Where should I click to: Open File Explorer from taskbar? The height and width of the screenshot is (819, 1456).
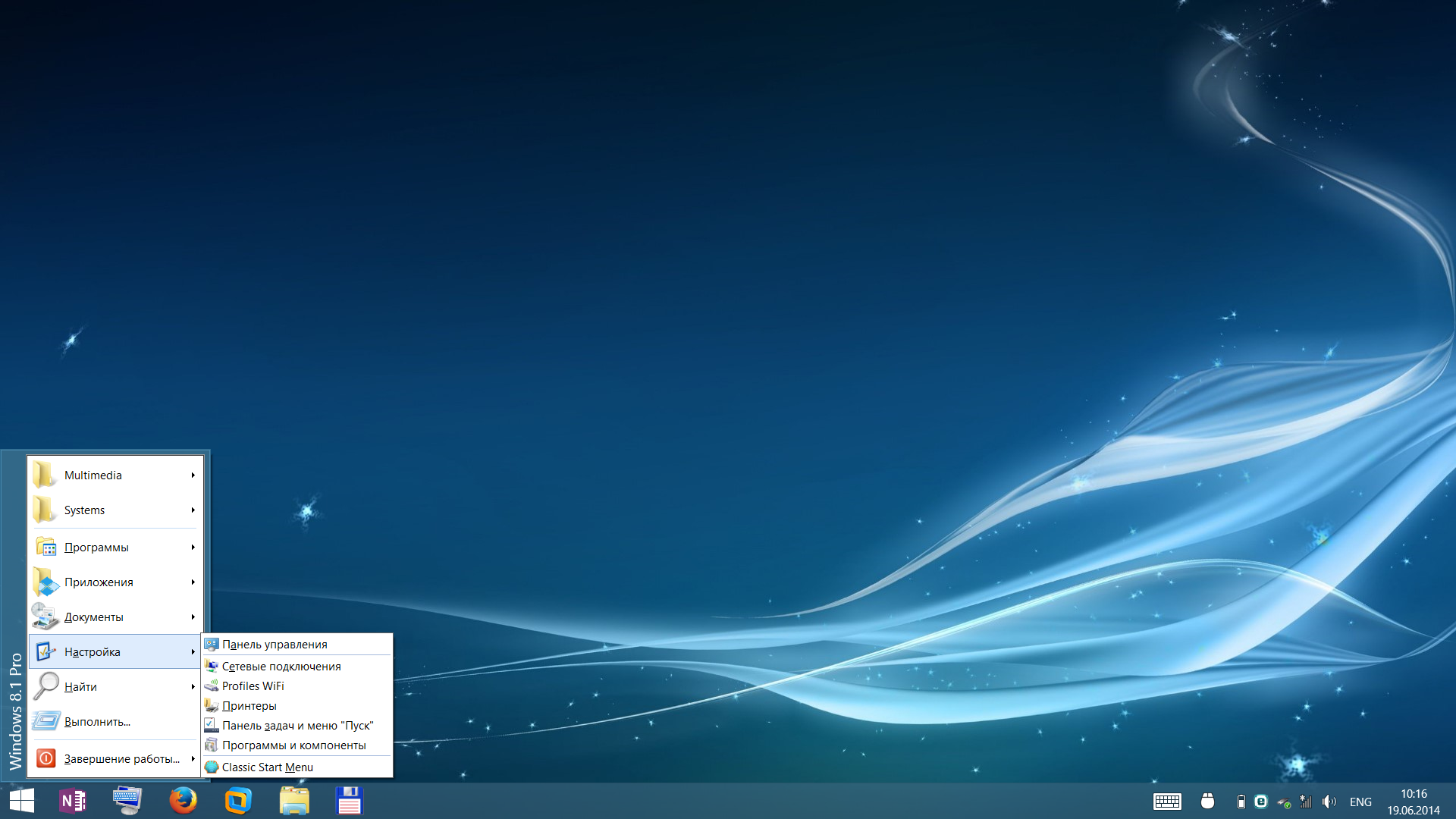(294, 800)
